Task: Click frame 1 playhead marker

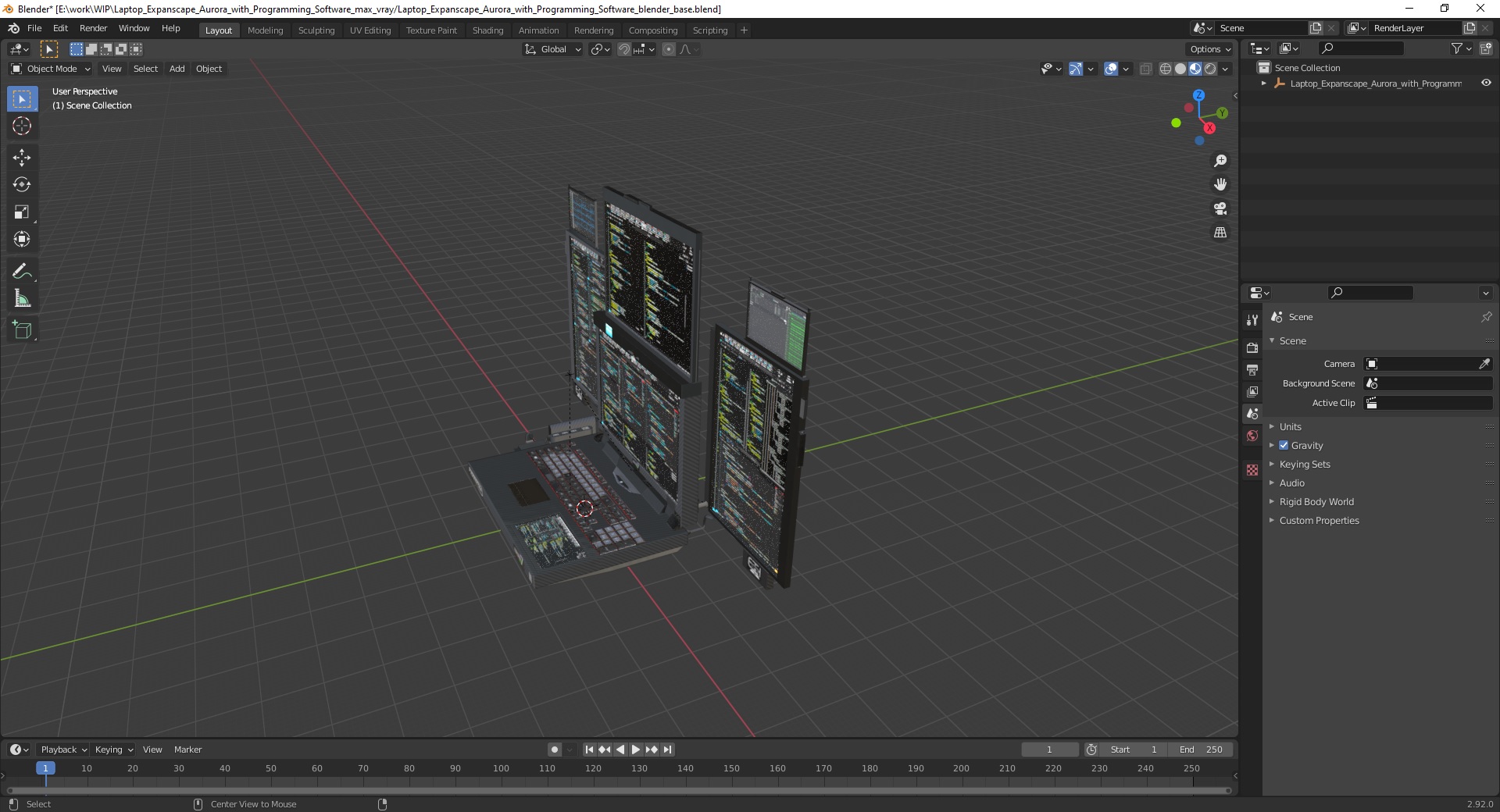Action: [x=45, y=768]
